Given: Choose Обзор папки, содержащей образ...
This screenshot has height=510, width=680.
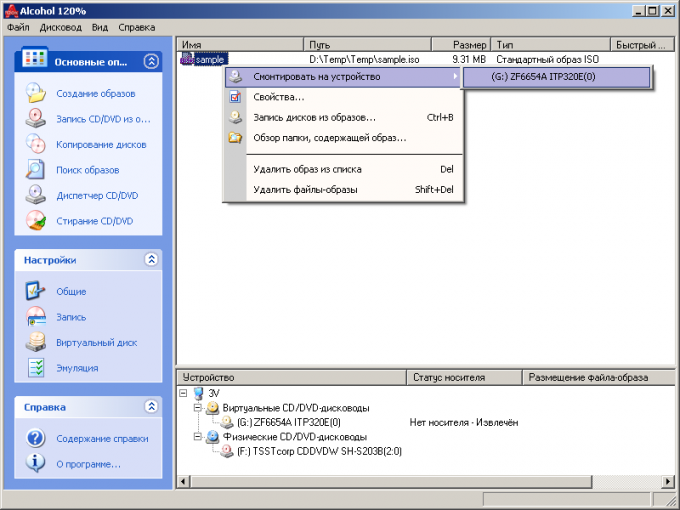Looking at the screenshot, I should click(x=343, y=138).
